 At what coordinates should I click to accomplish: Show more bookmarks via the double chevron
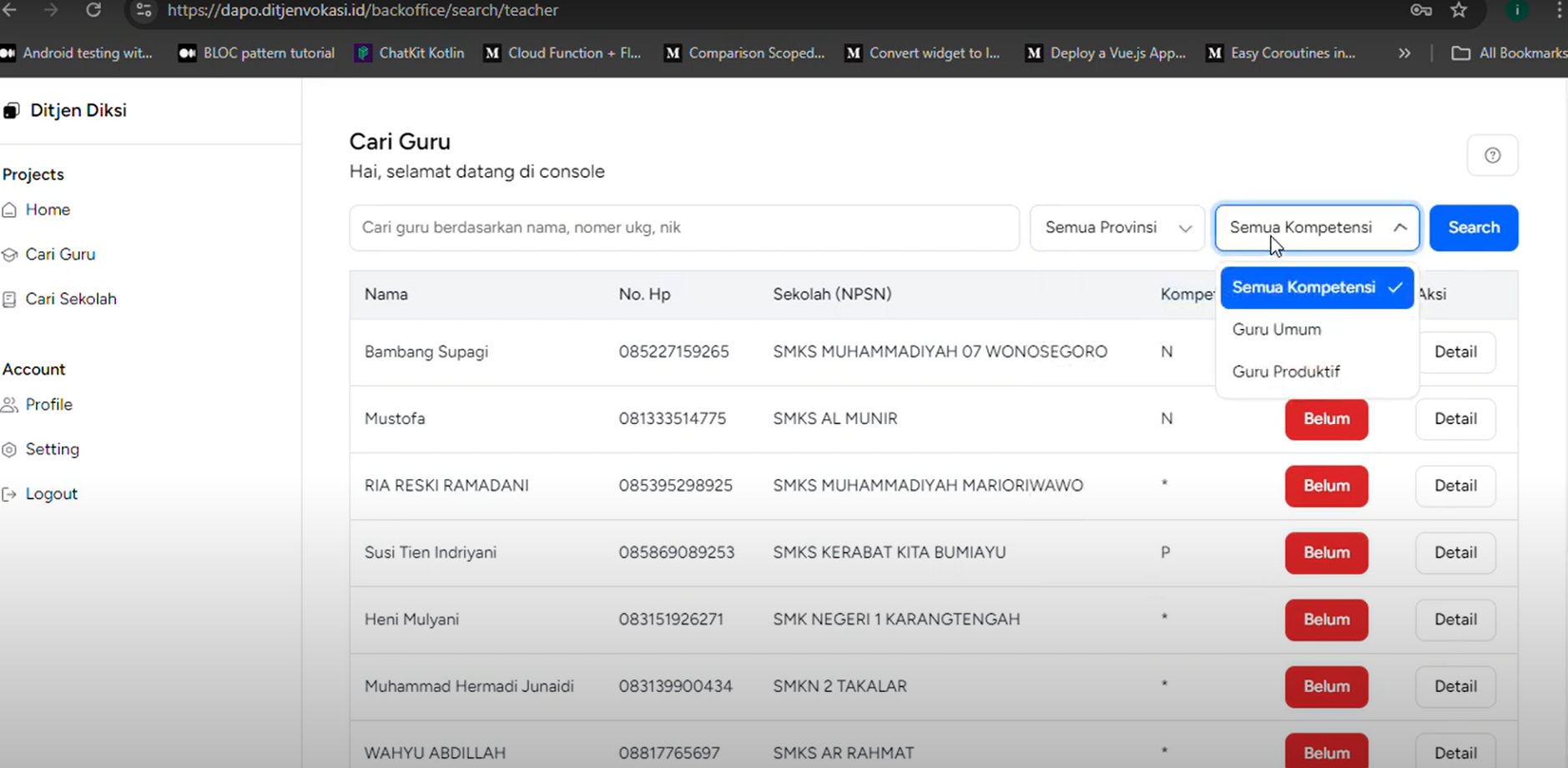click(1404, 53)
